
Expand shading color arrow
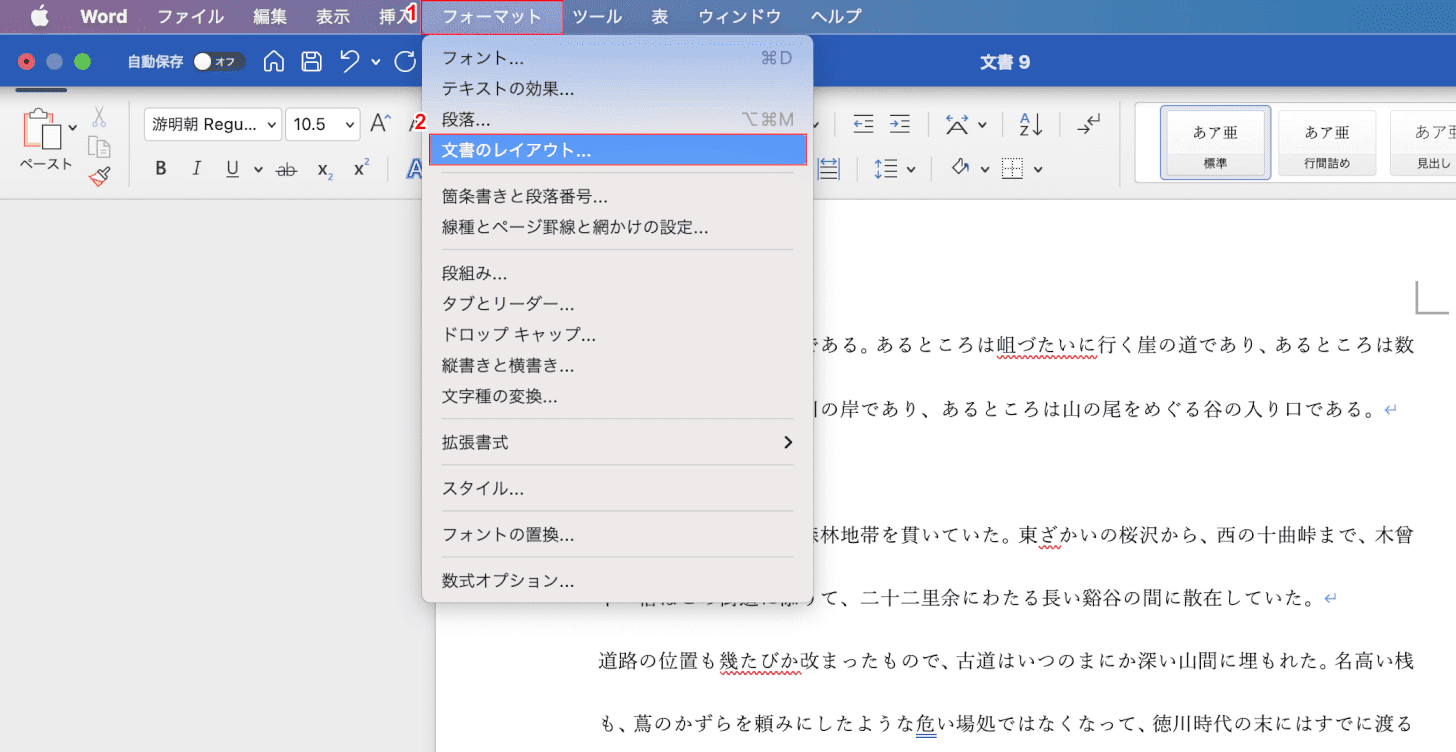coord(984,169)
